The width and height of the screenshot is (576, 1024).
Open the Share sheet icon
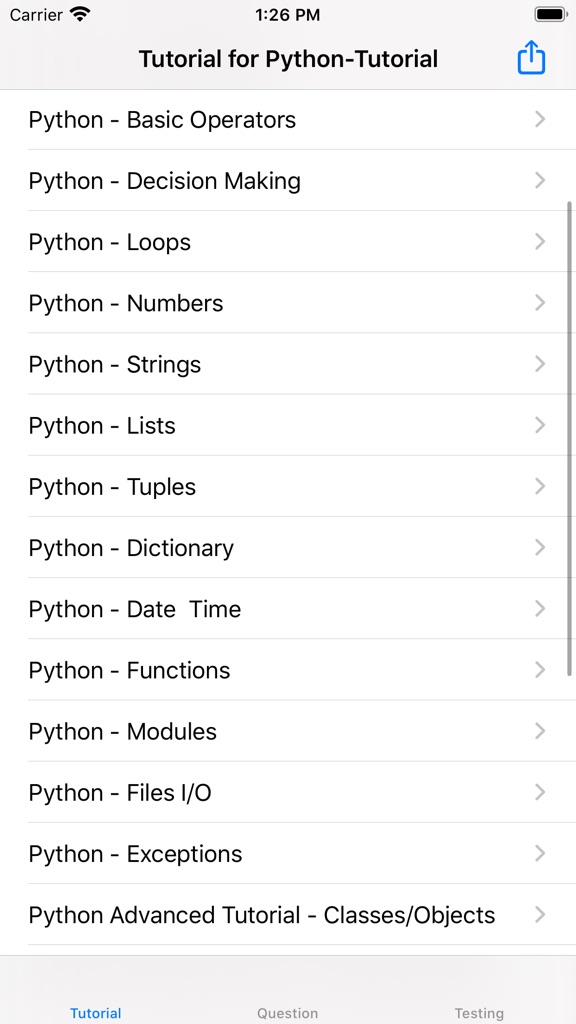(x=530, y=57)
